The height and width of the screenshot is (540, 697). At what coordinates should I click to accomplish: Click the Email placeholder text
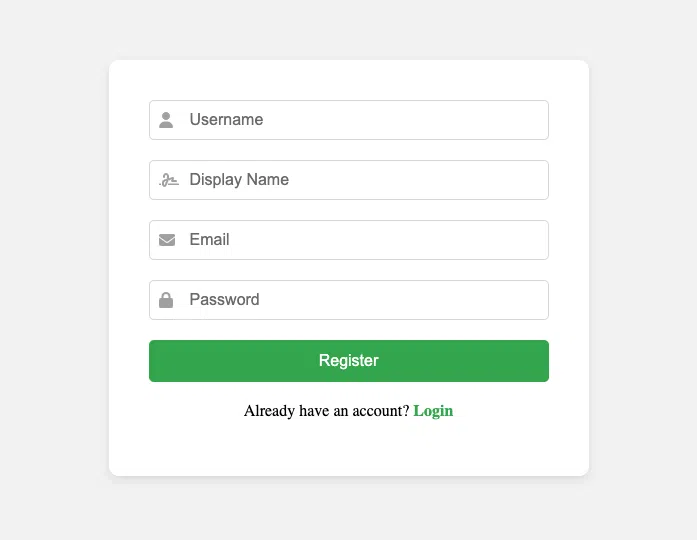pyautogui.click(x=209, y=240)
